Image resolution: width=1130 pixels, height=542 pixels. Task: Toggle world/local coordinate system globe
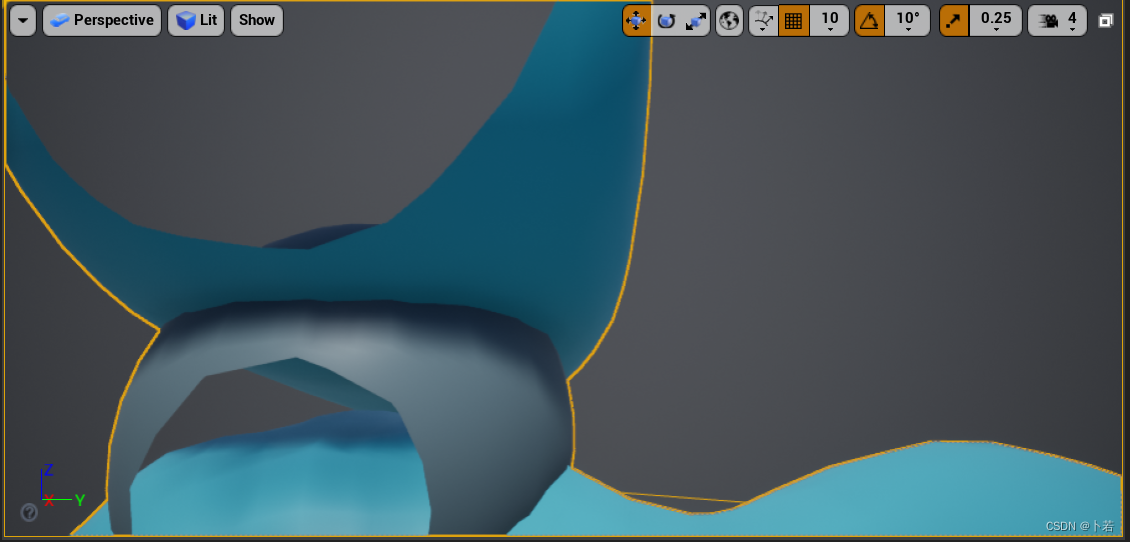729,21
